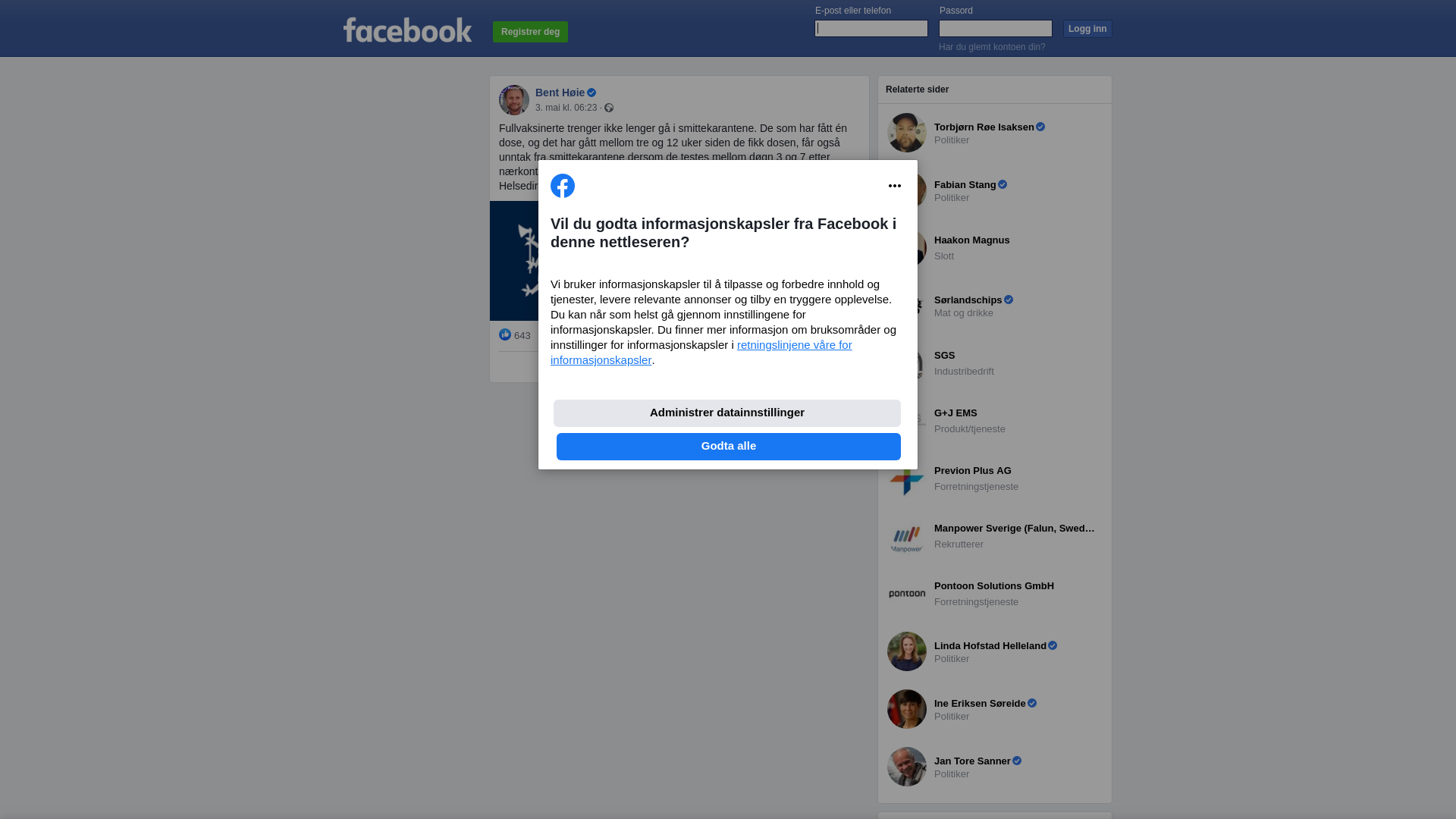Open Bent Høie's profile picture
Image resolution: width=1456 pixels, height=819 pixels.
(x=514, y=100)
